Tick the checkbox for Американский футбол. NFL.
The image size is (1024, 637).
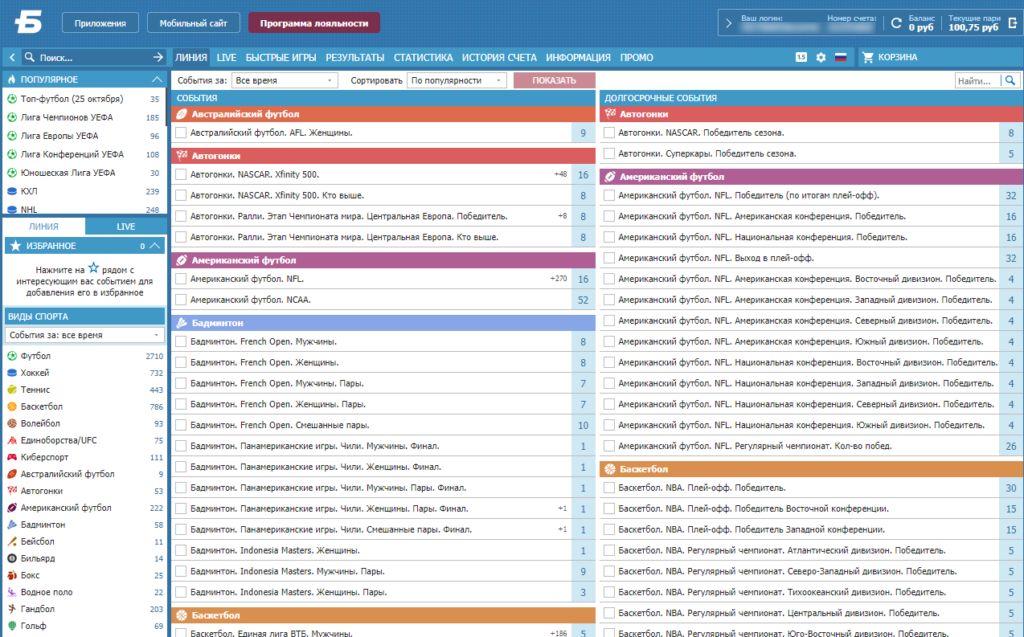181,279
